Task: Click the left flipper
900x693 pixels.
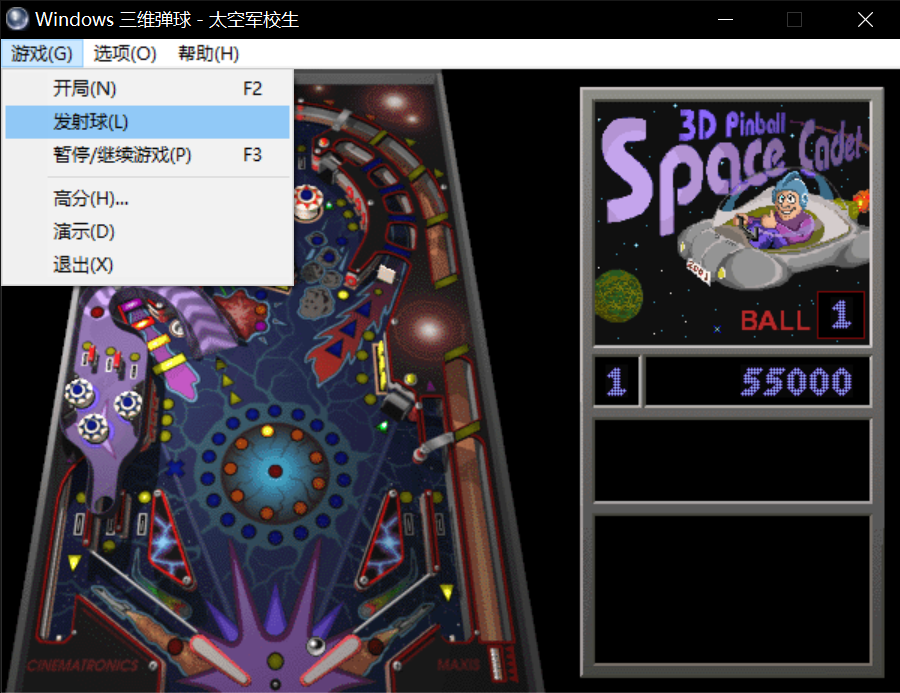Action: tap(220, 658)
